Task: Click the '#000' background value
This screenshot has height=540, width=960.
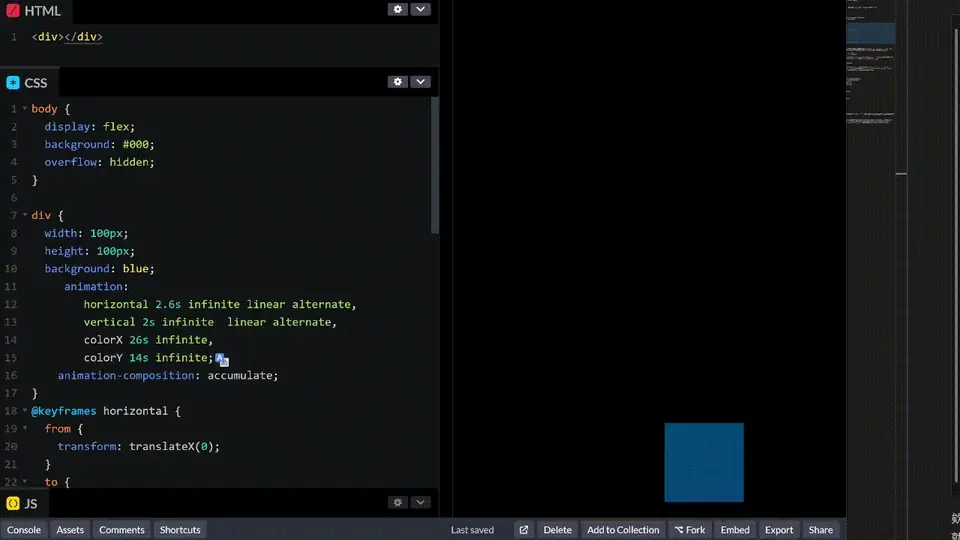Action: (x=135, y=144)
